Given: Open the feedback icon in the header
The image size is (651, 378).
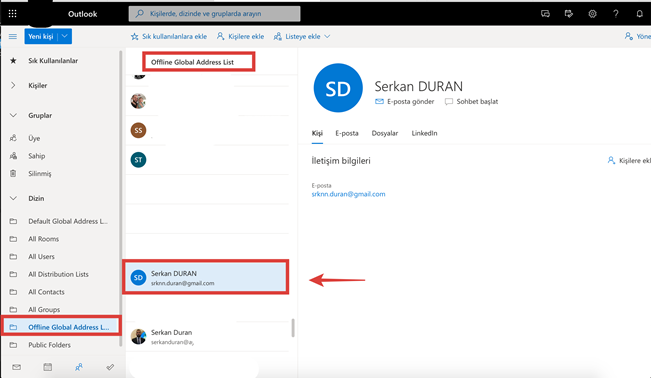Looking at the screenshot, I should (569, 14).
